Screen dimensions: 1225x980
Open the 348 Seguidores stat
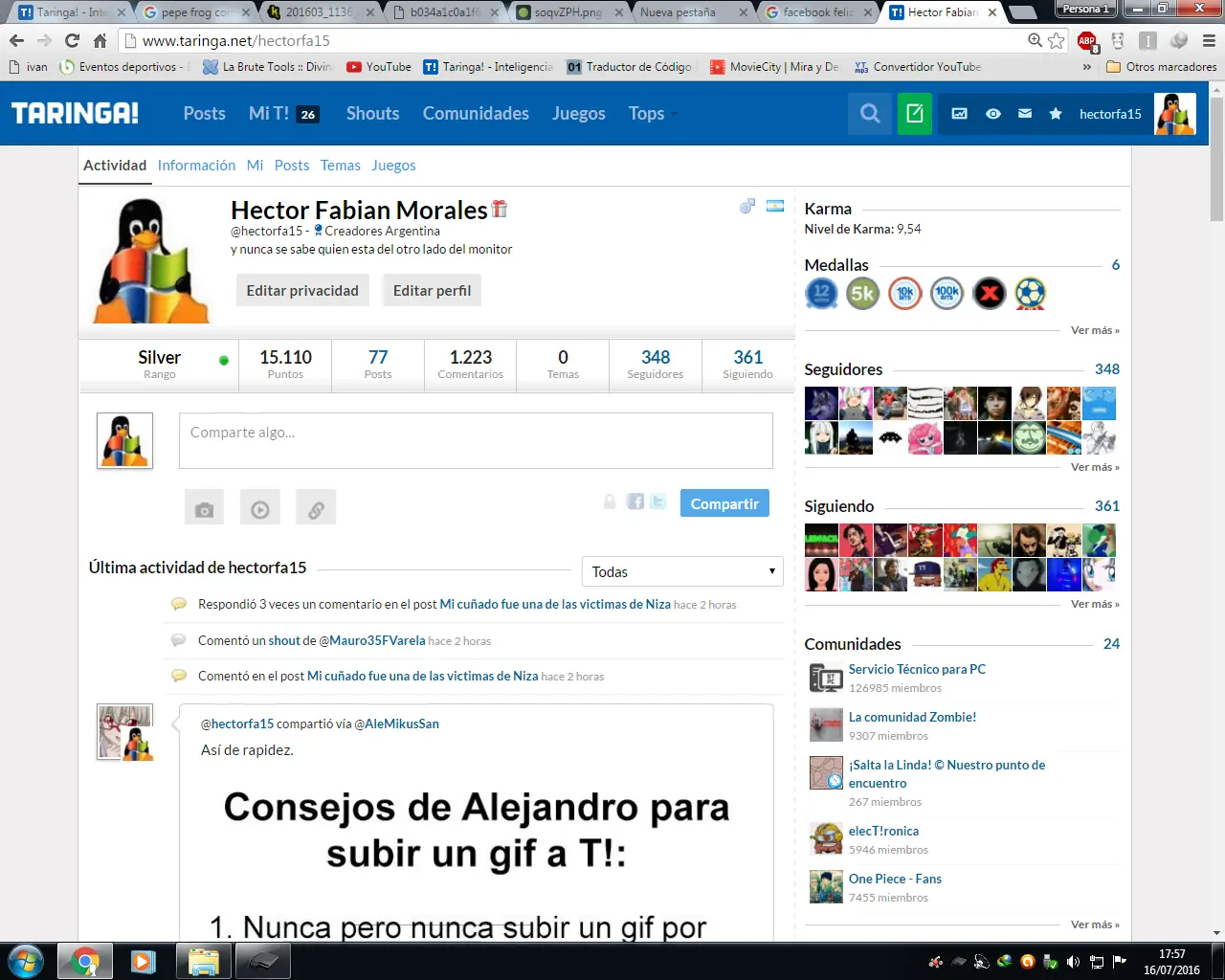[x=656, y=364]
